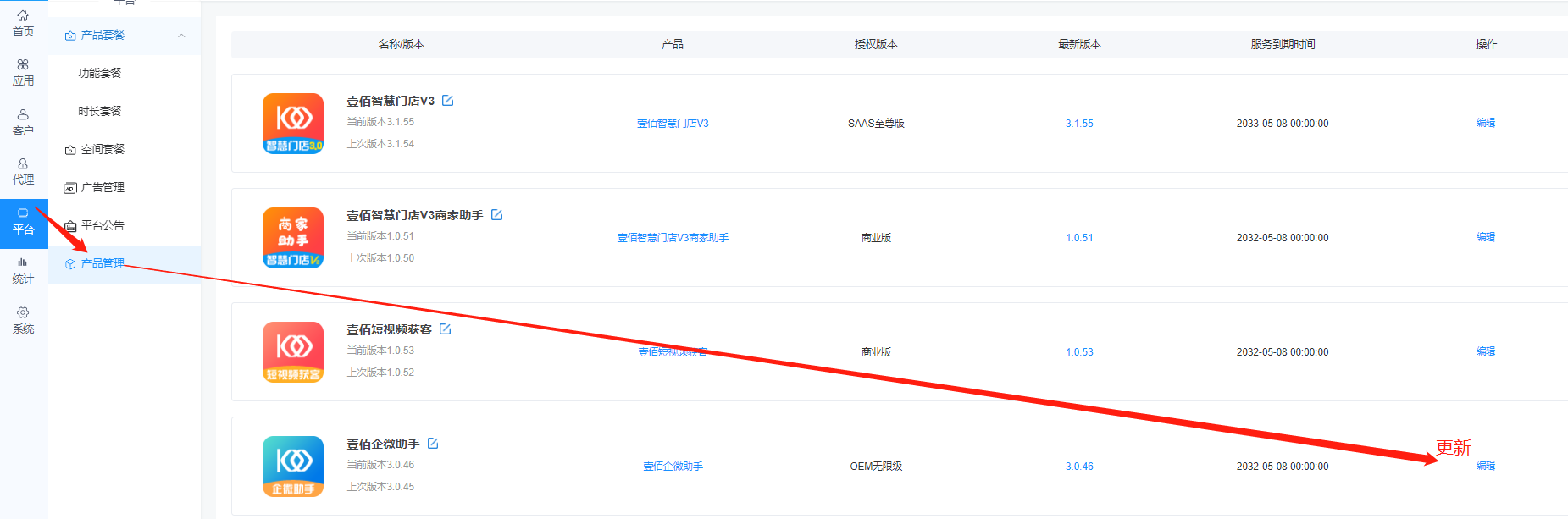Open the 壹佰智慧门店V3商家助手 product link
The image size is (1568, 519).
[673, 238]
